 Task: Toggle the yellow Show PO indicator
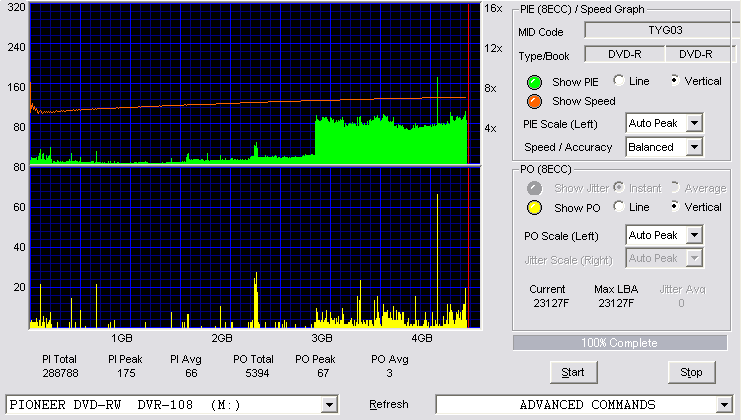tap(534, 208)
